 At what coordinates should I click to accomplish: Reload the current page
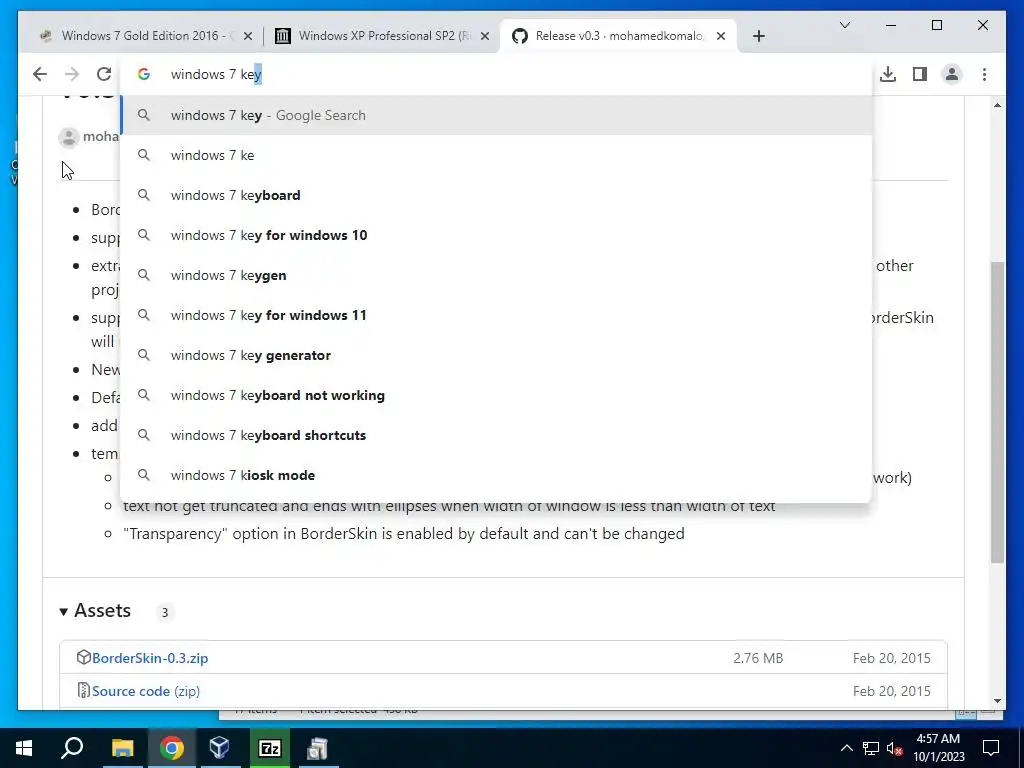[x=104, y=74]
